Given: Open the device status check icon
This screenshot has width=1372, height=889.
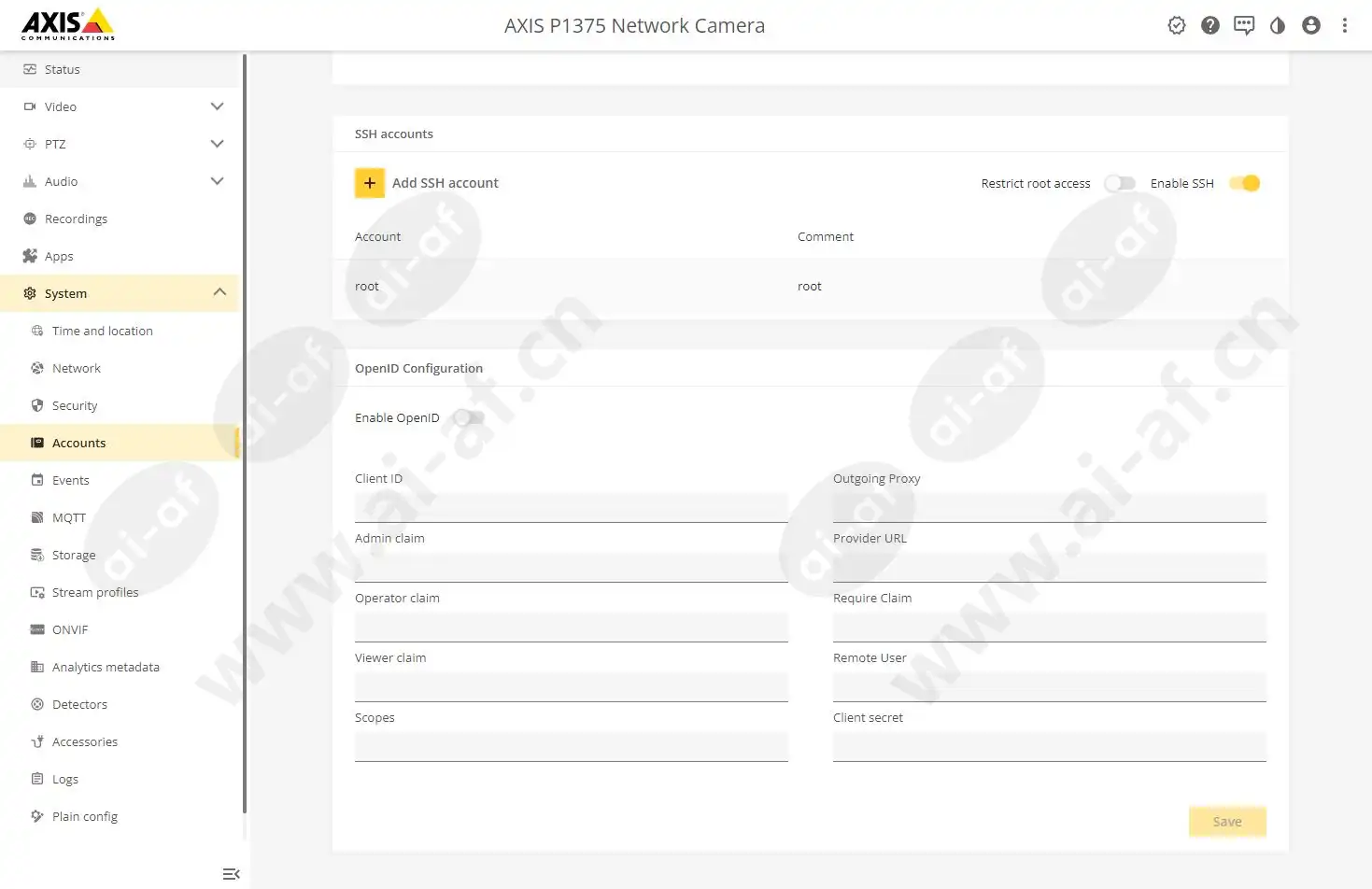Looking at the screenshot, I should click(x=1177, y=25).
